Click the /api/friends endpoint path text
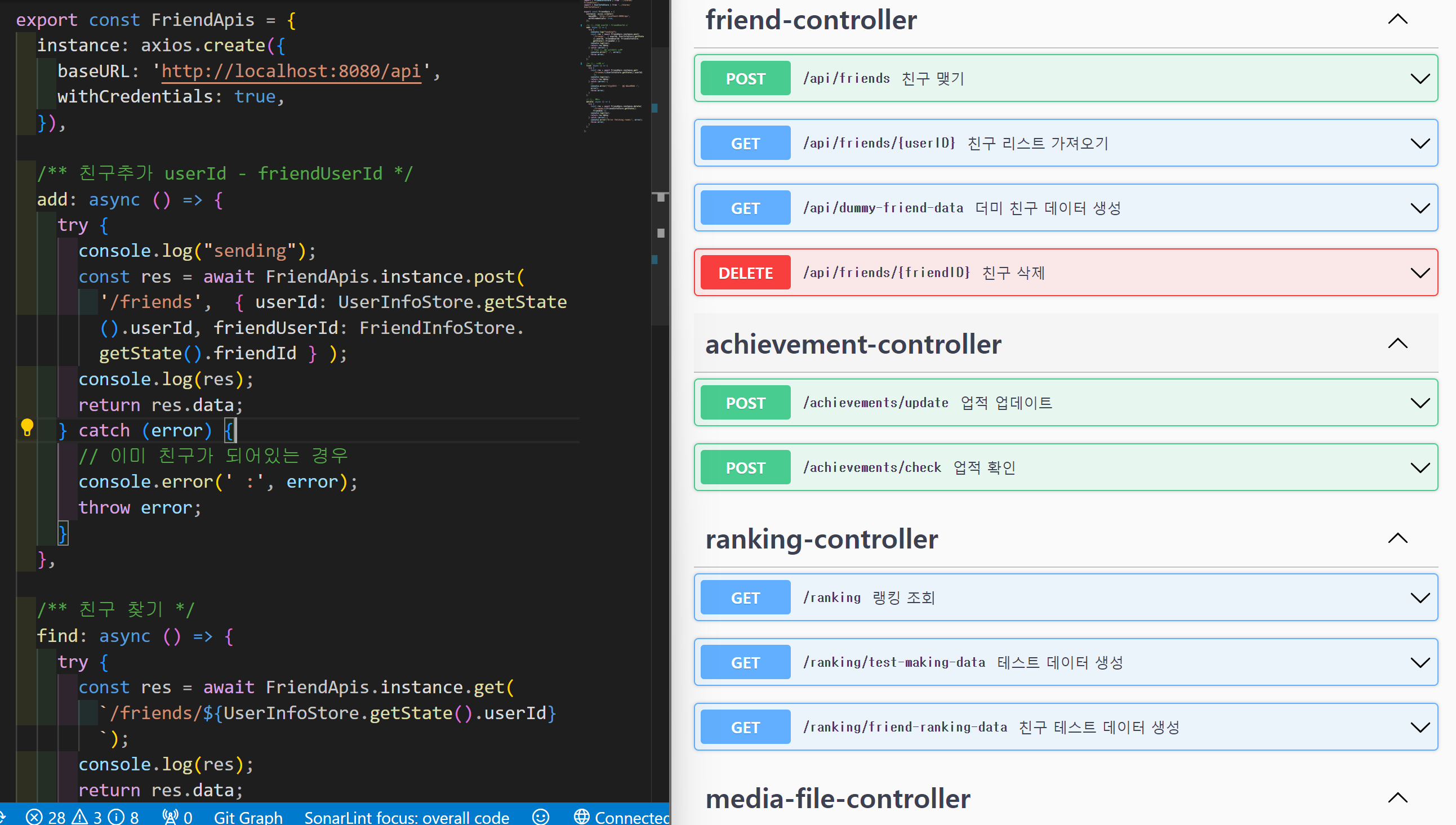 [x=847, y=78]
